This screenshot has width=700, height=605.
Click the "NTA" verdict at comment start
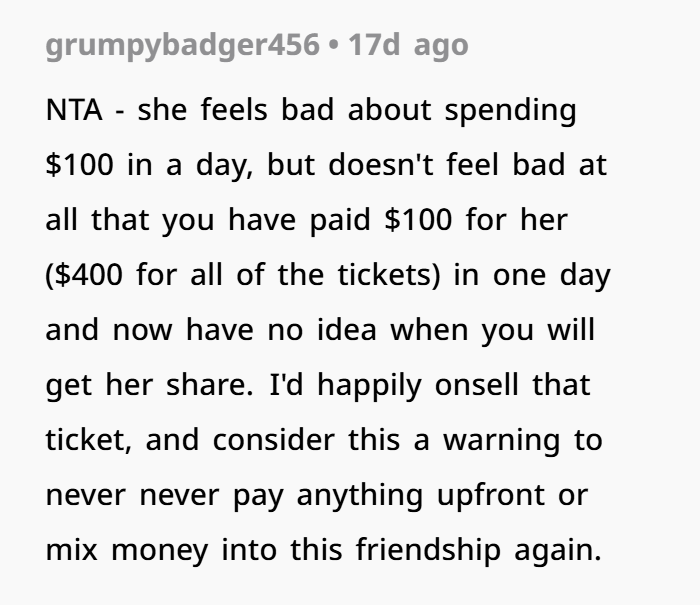[x=73, y=110]
